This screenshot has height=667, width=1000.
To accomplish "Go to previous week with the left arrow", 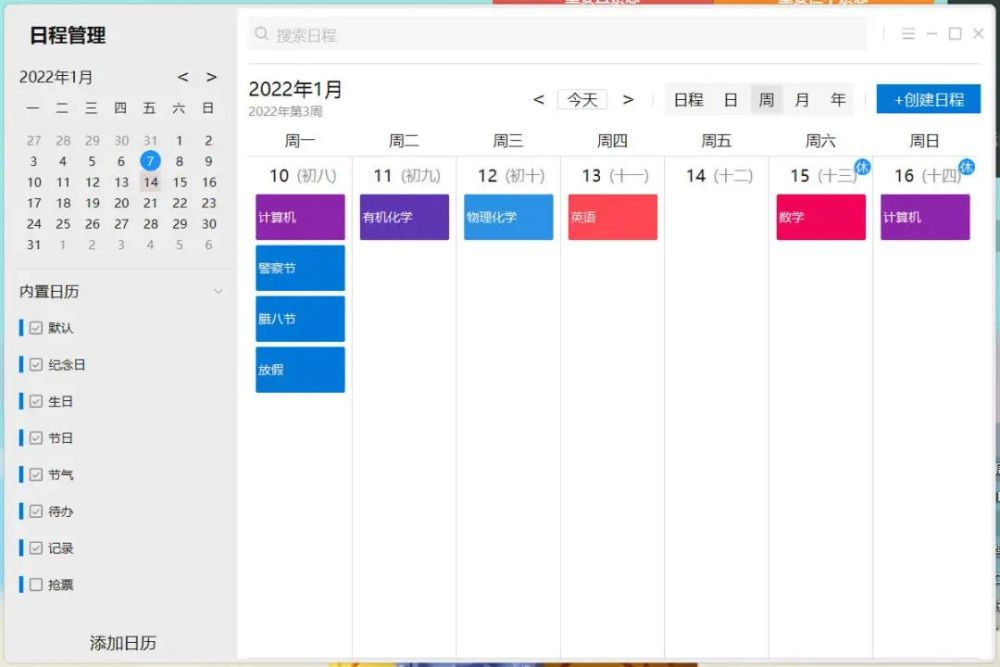I will point(538,99).
